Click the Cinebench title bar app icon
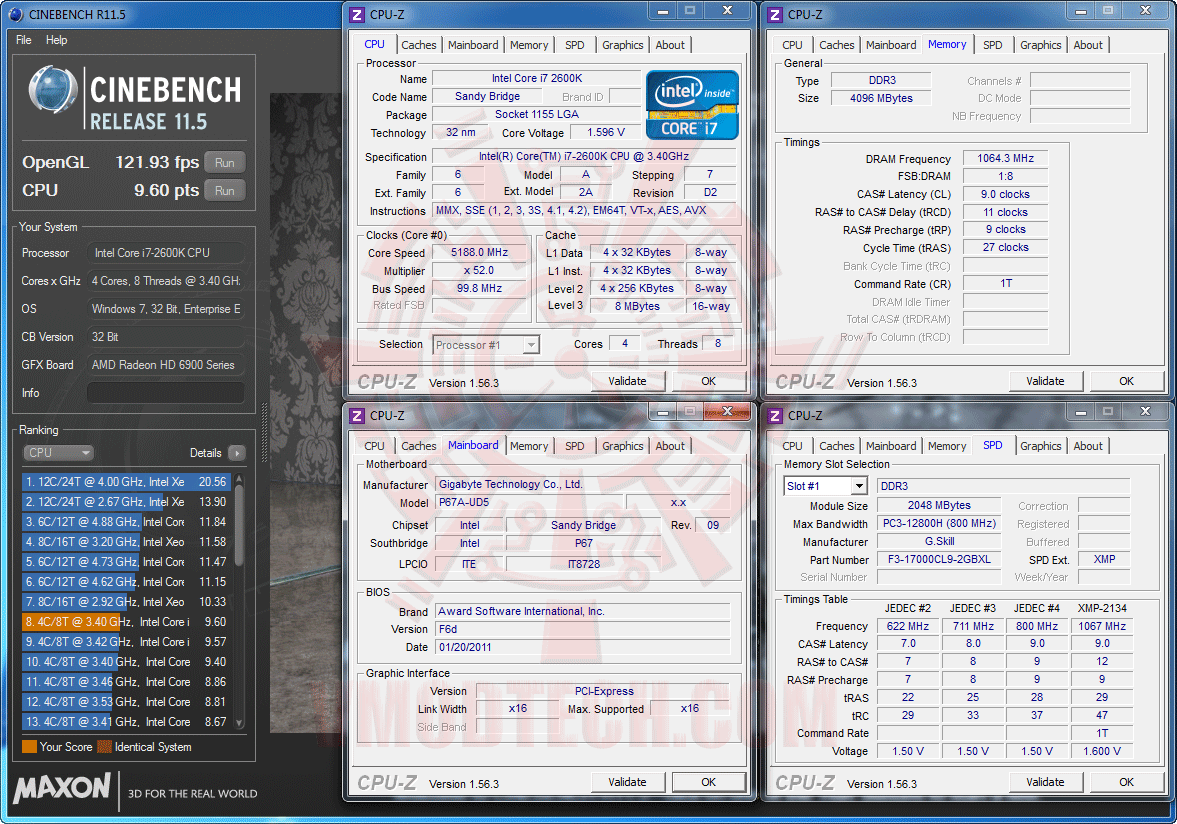This screenshot has height=824, width=1177. click(16, 14)
